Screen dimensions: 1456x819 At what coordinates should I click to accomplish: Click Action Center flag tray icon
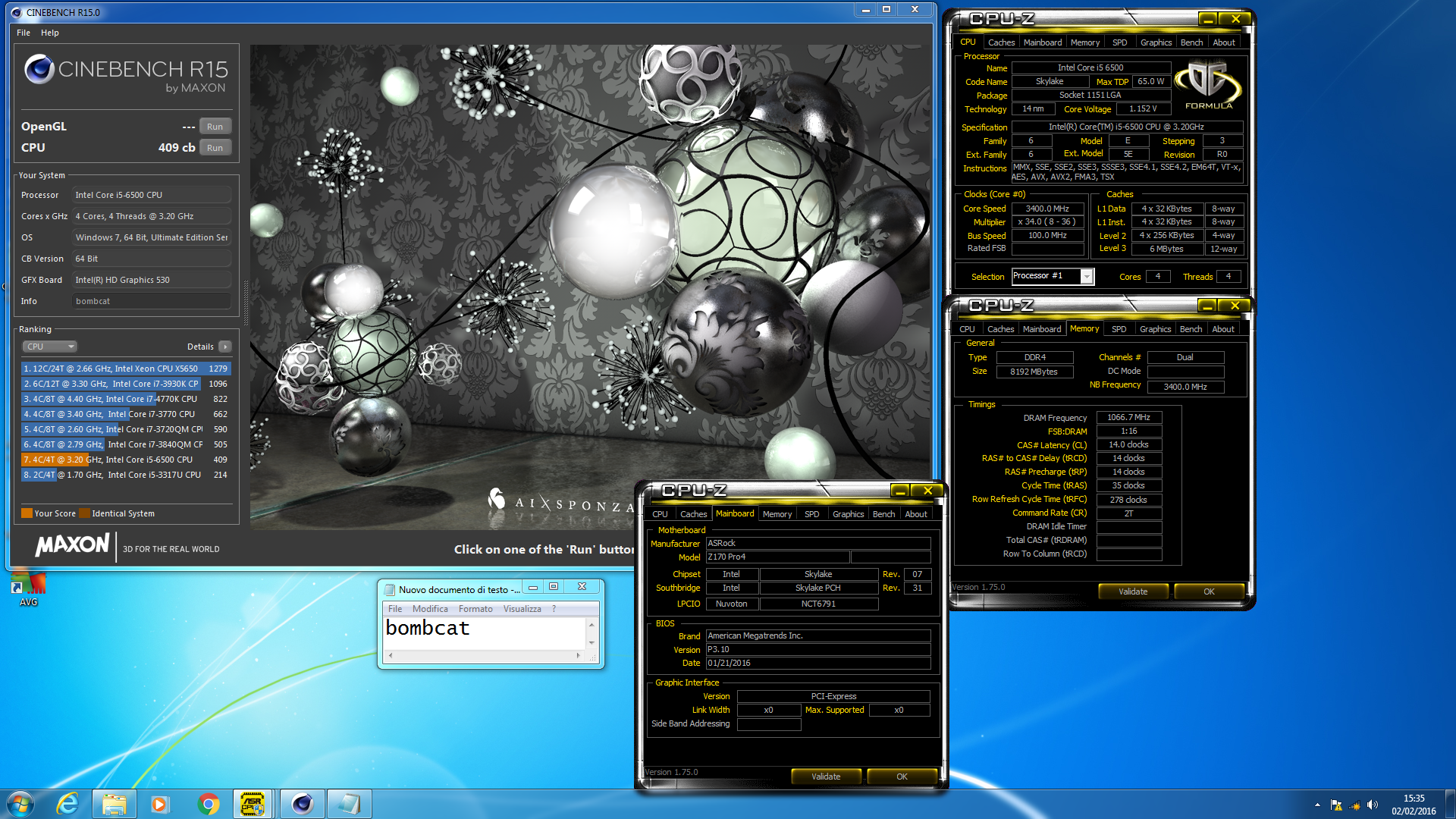[1336, 805]
